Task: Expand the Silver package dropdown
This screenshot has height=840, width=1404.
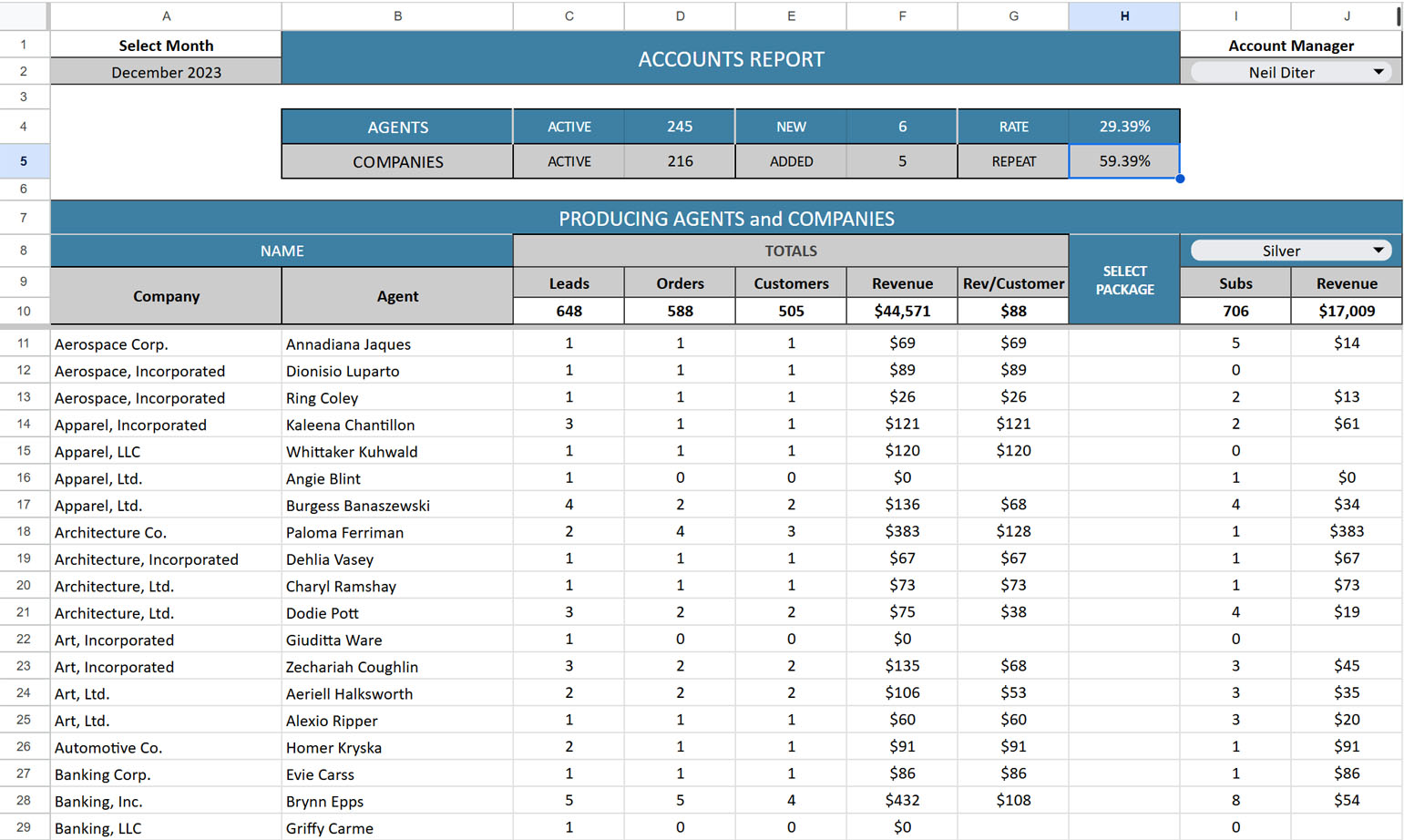Action: pos(1378,251)
